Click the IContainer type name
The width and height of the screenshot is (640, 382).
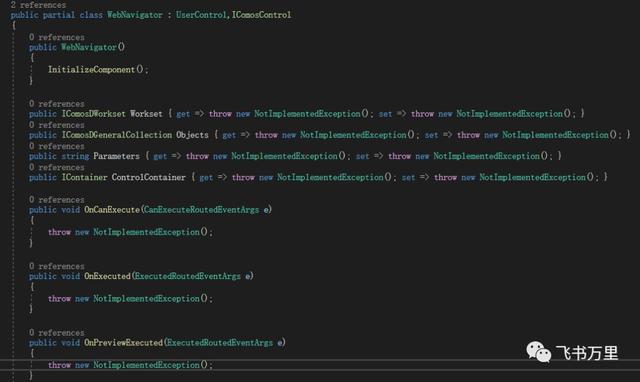tap(84, 178)
